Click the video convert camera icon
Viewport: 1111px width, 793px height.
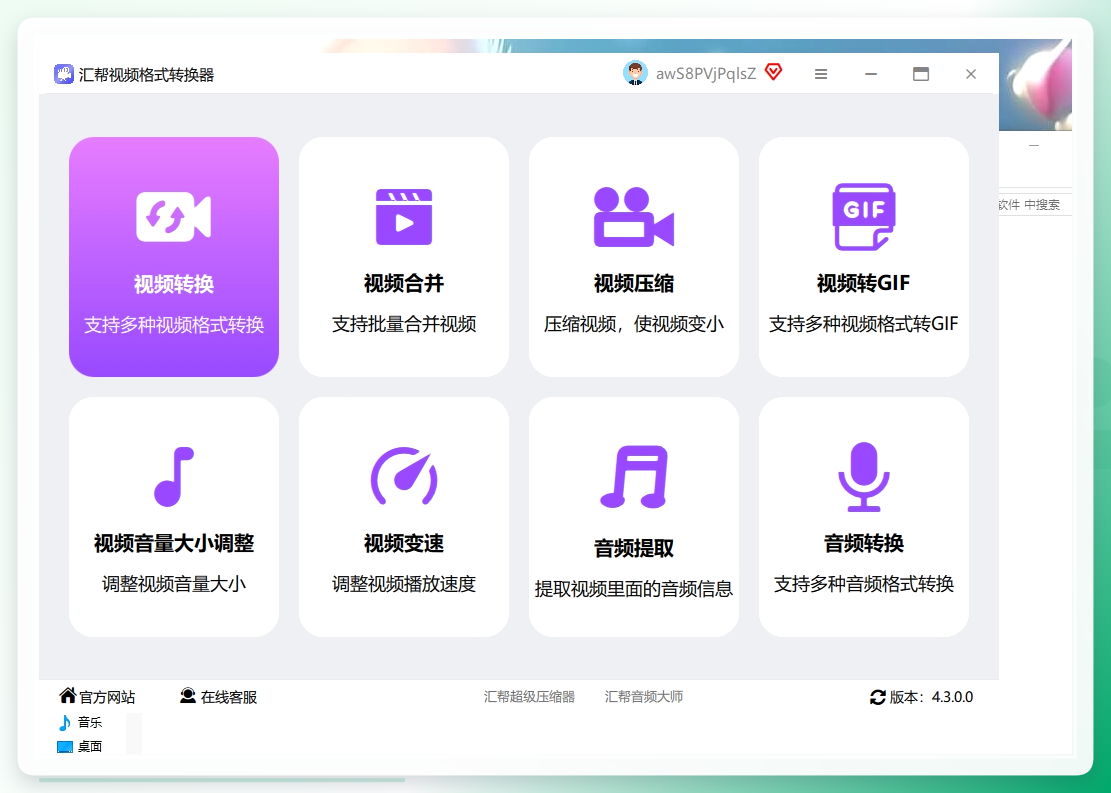click(x=174, y=217)
